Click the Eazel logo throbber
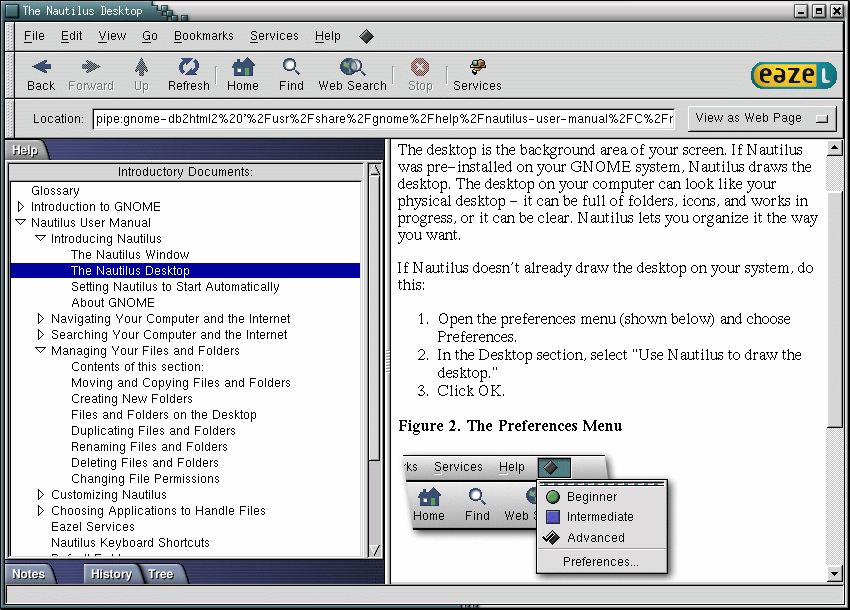This screenshot has width=850, height=610. click(794, 75)
